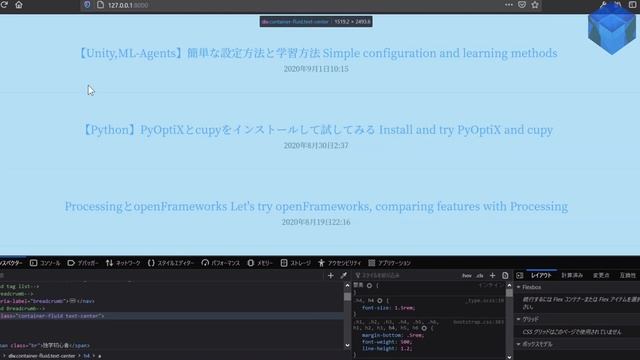The width and height of the screenshot is (640, 360).
Task: Highlight elements matching .h4, h4 selector icon
Action: coord(380,301)
